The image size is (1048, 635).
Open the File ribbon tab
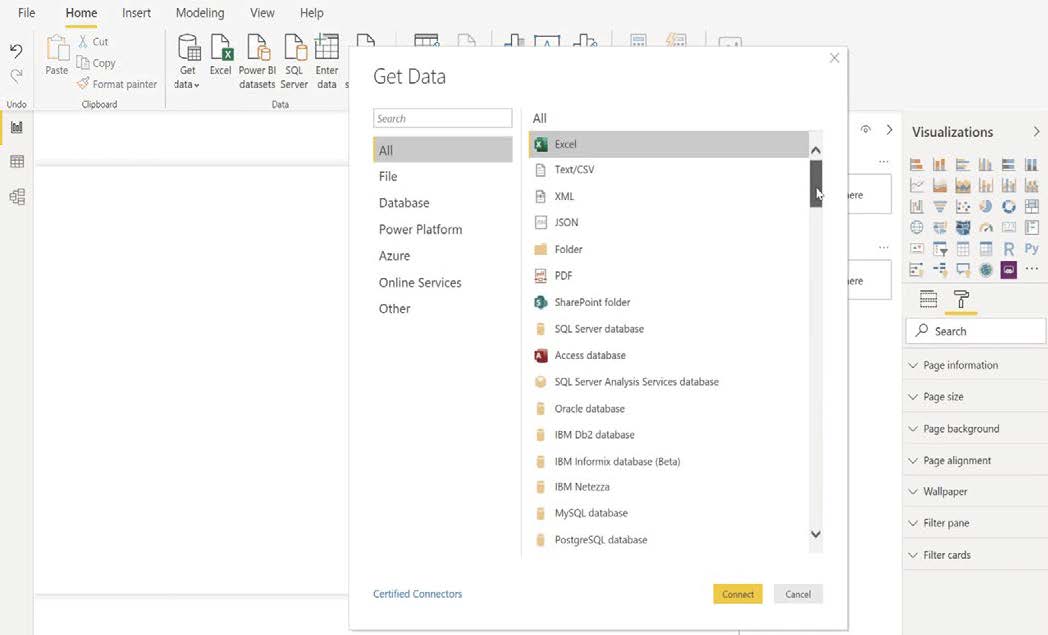(26, 13)
